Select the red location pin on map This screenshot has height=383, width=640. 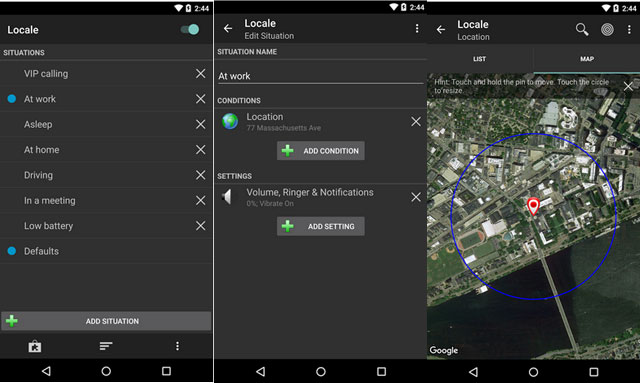point(533,206)
